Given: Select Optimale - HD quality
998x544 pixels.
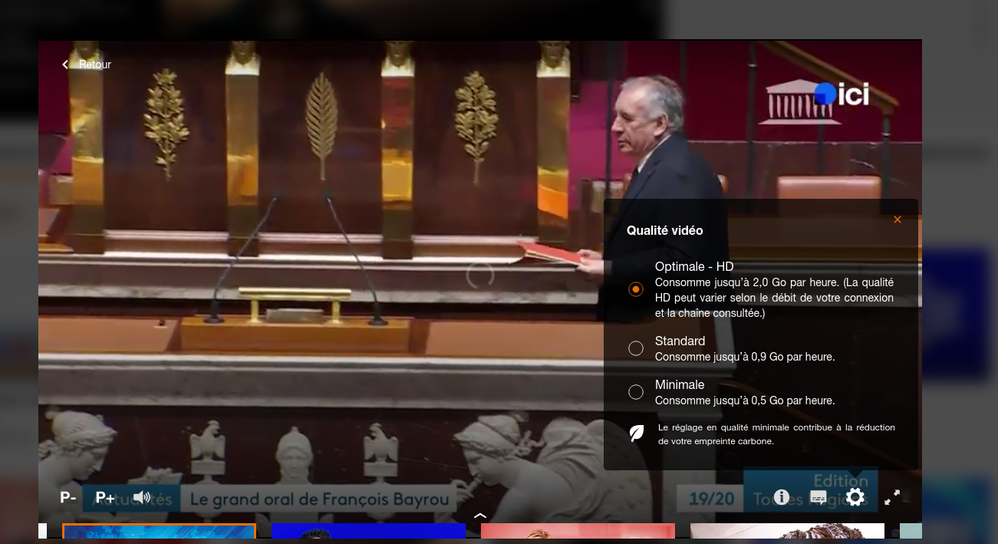Looking at the screenshot, I should tap(636, 289).
